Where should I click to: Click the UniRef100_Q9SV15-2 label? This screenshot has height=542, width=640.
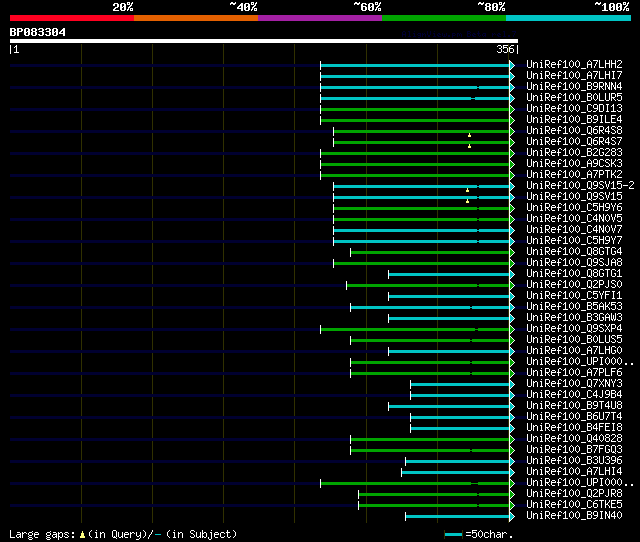580,186
